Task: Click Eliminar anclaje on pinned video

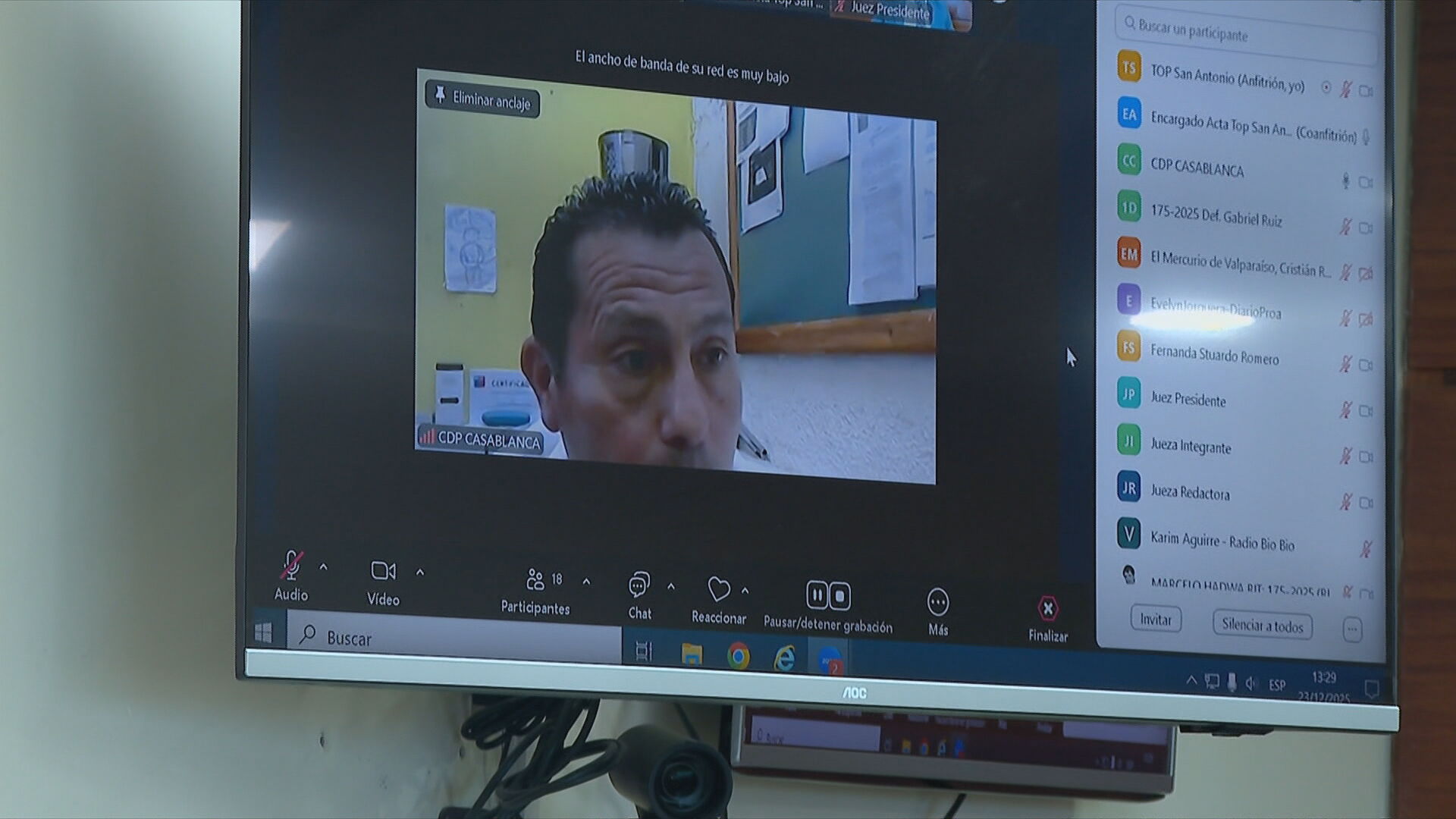Action: point(482,99)
